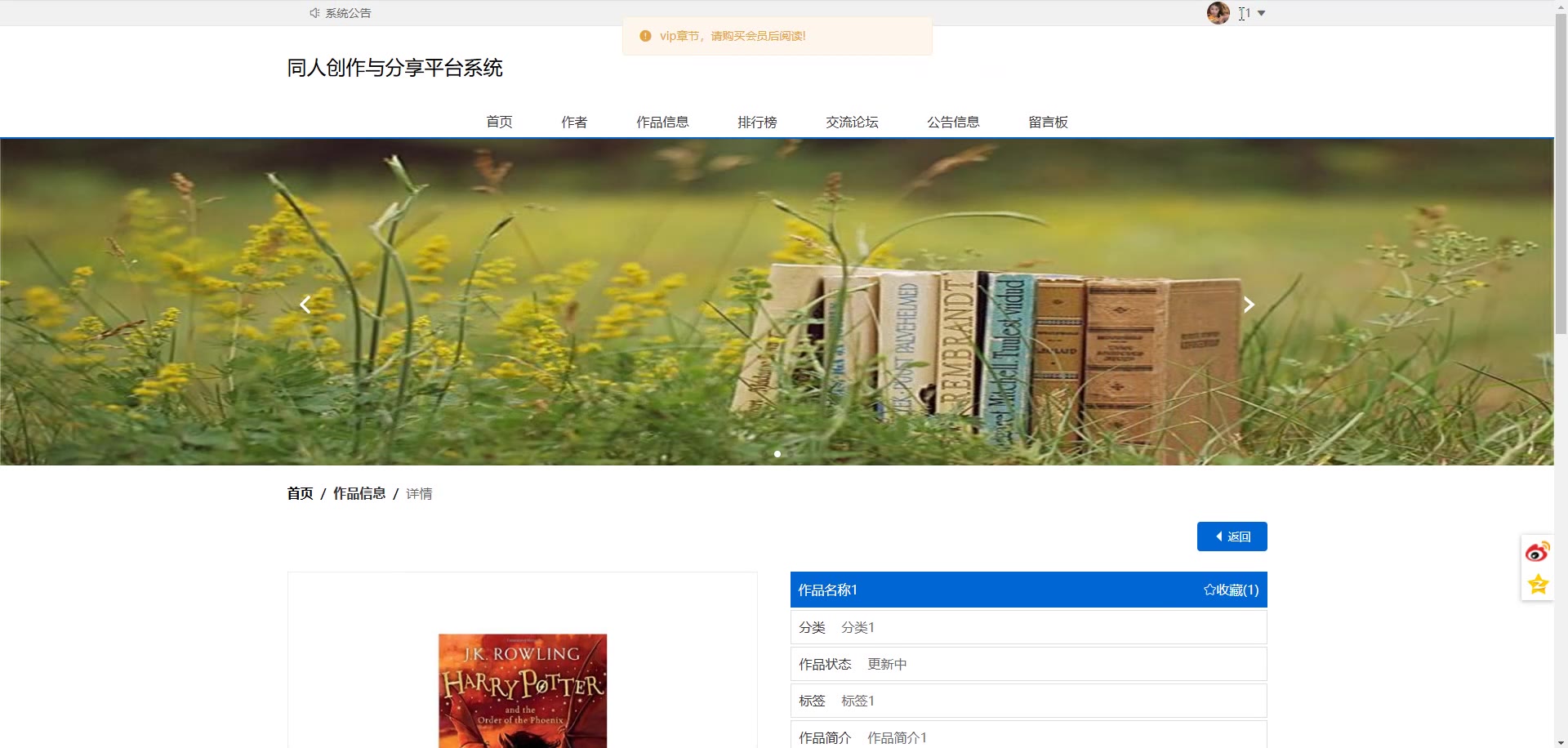This screenshot has width=1568, height=748.
Task: Open the 留言板 navigation menu item
Action: (1048, 122)
